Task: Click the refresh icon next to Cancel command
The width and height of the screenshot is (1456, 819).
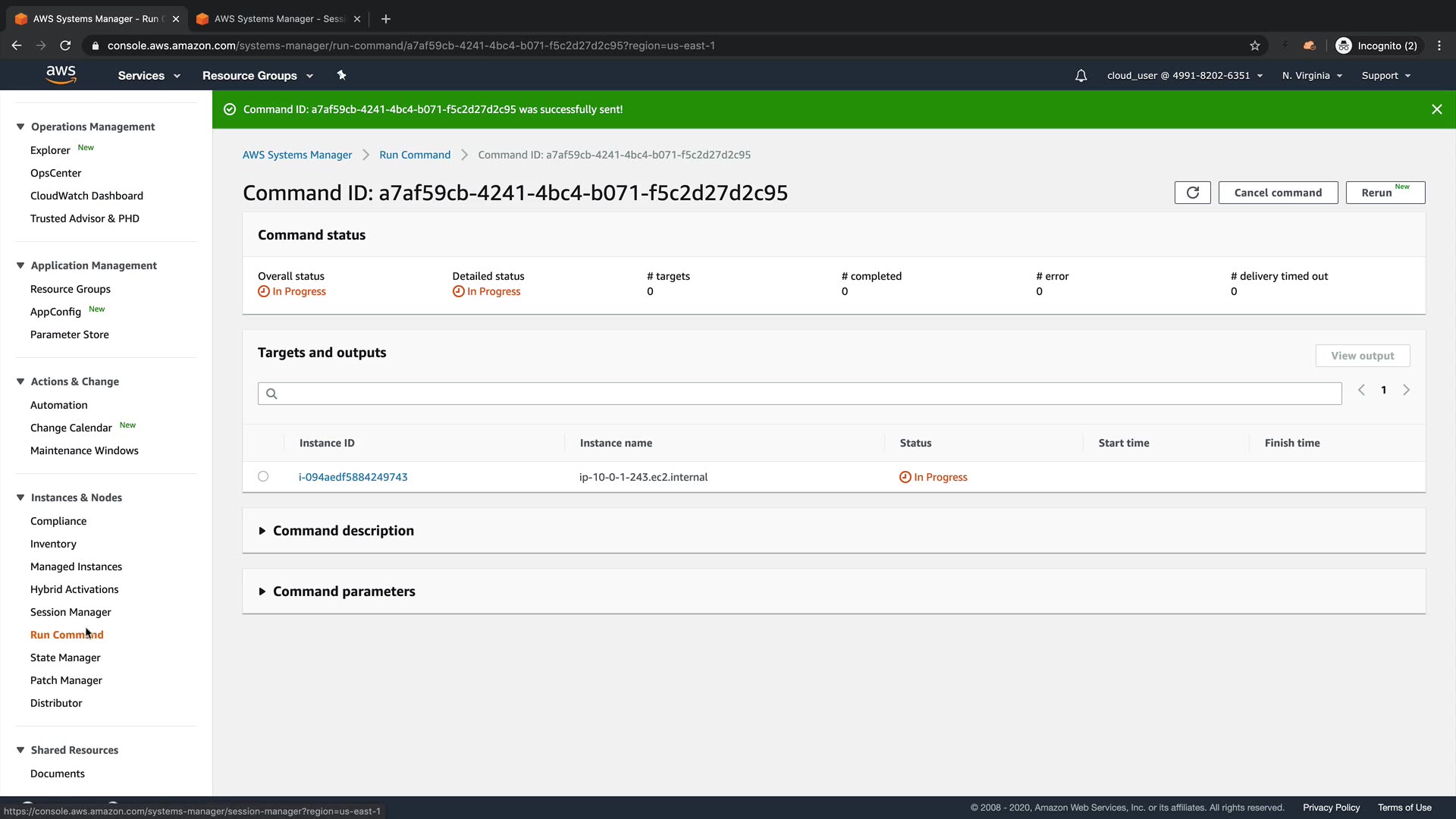Action: (1192, 193)
